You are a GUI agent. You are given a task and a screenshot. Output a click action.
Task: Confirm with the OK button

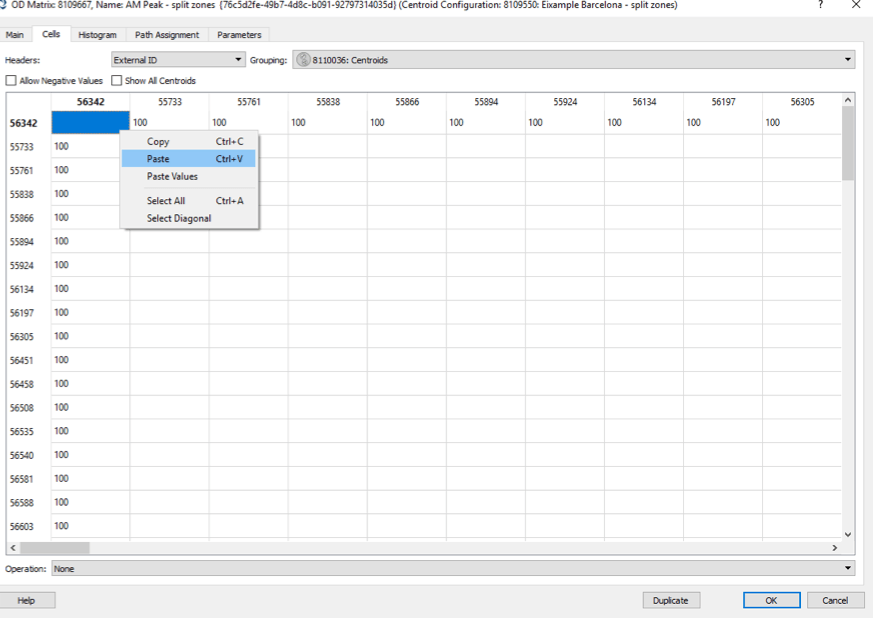(x=772, y=600)
